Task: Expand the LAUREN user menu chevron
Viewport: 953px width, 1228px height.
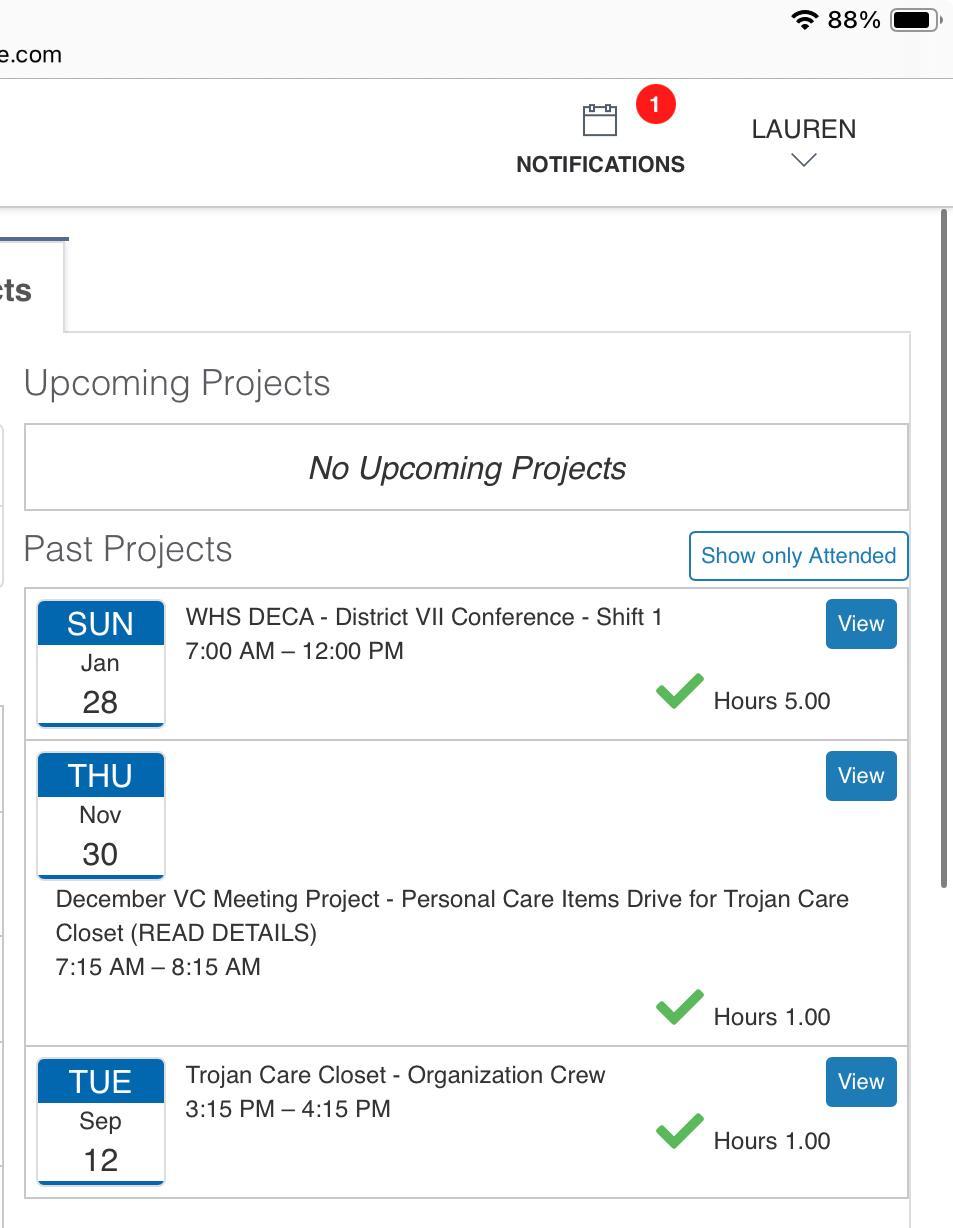Action: (x=804, y=160)
